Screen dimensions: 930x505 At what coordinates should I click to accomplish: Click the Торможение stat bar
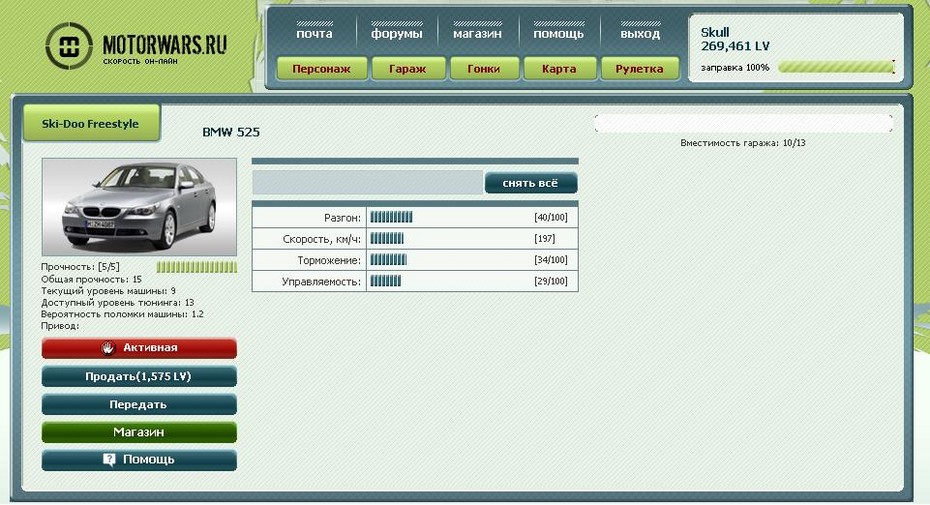coord(388,260)
